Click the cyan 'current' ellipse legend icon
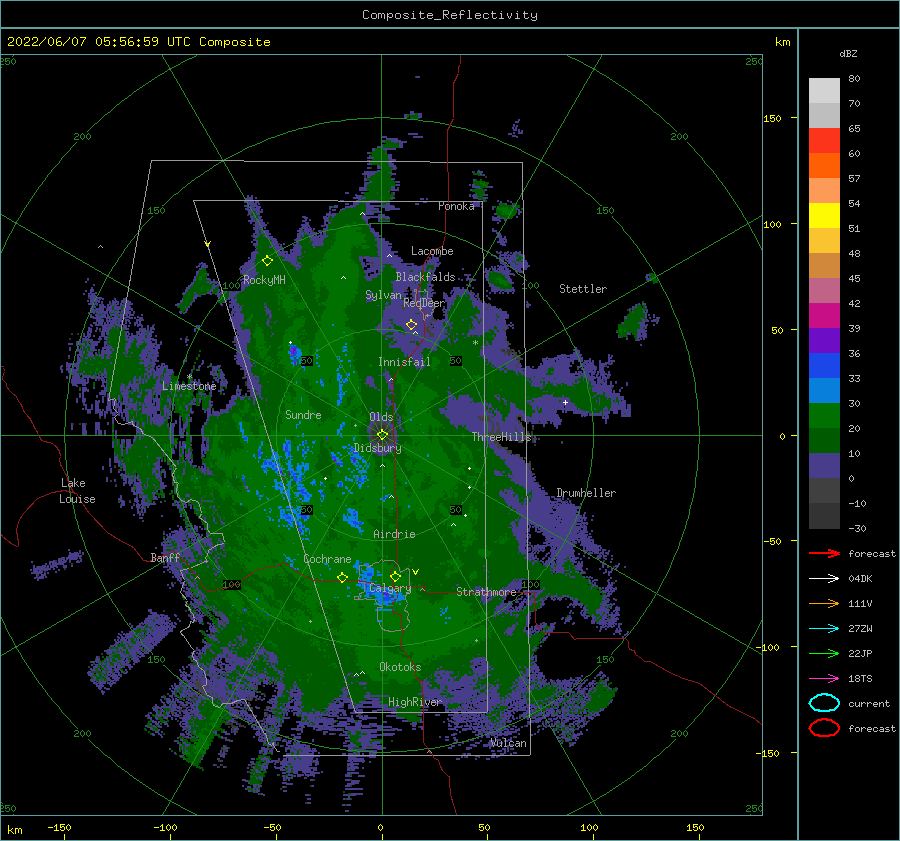Image resolution: width=900 pixels, height=841 pixels. click(824, 703)
